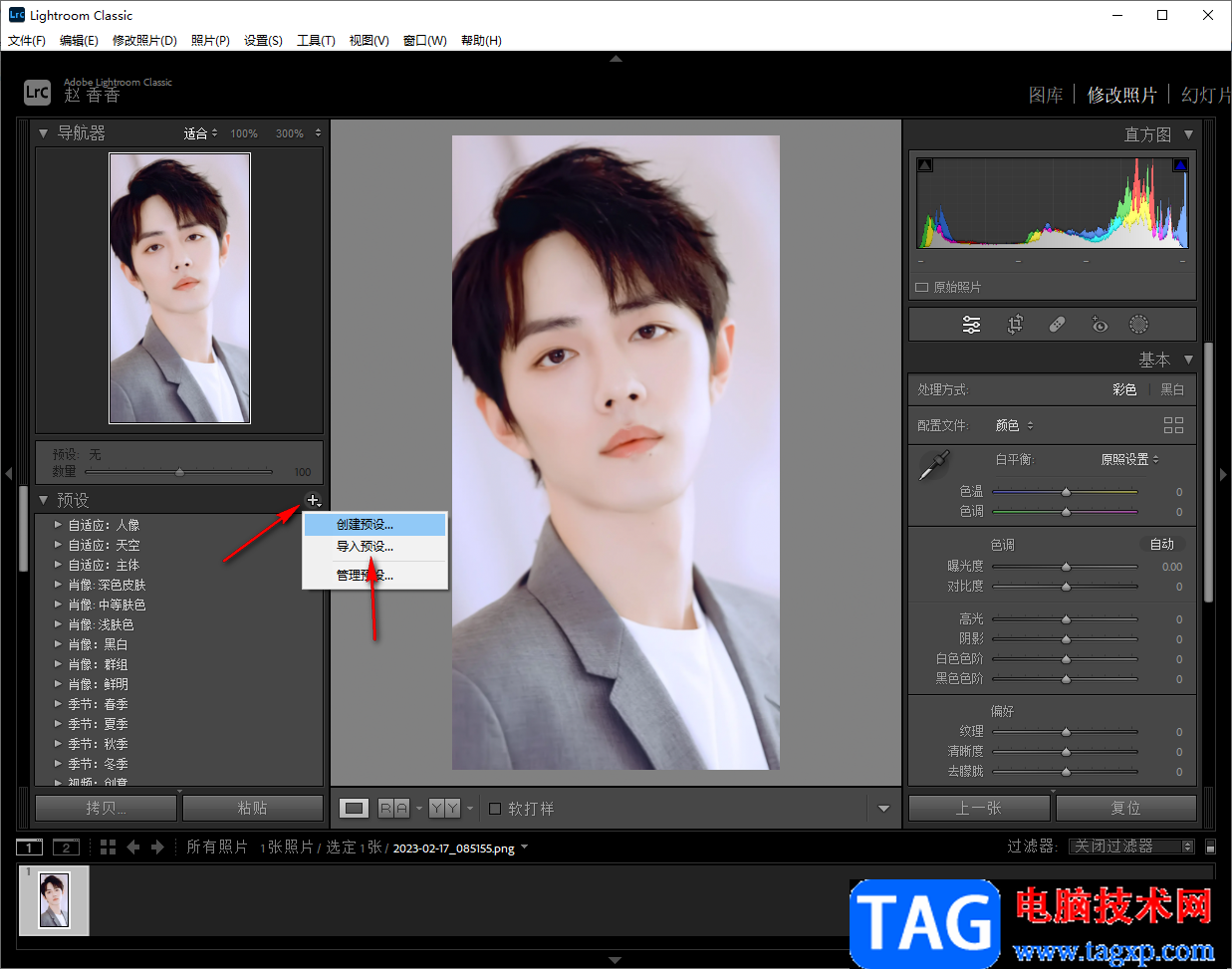This screenshot has height=969, width=1232.
Task: Click the Lrc identity plate logo
Action: pos(37,93)
